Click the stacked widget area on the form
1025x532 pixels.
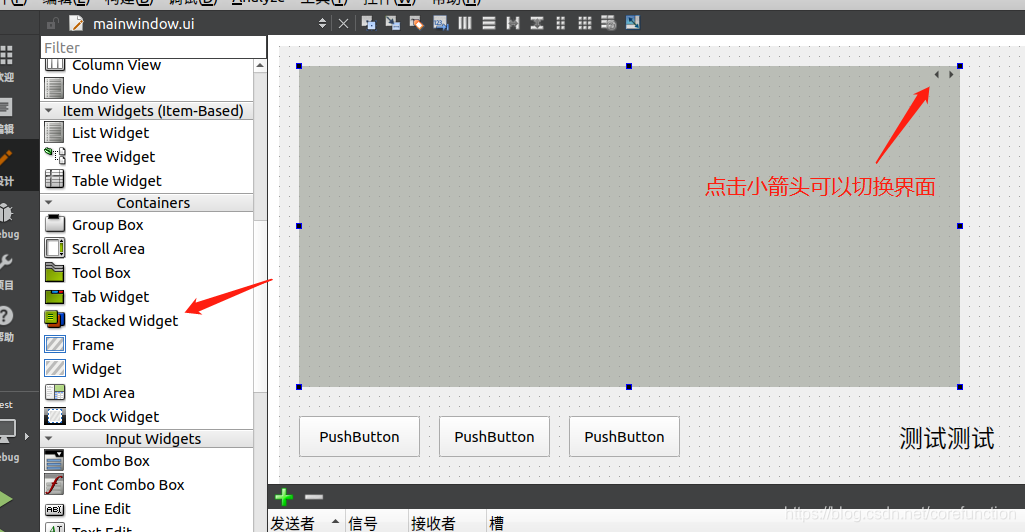629,226
